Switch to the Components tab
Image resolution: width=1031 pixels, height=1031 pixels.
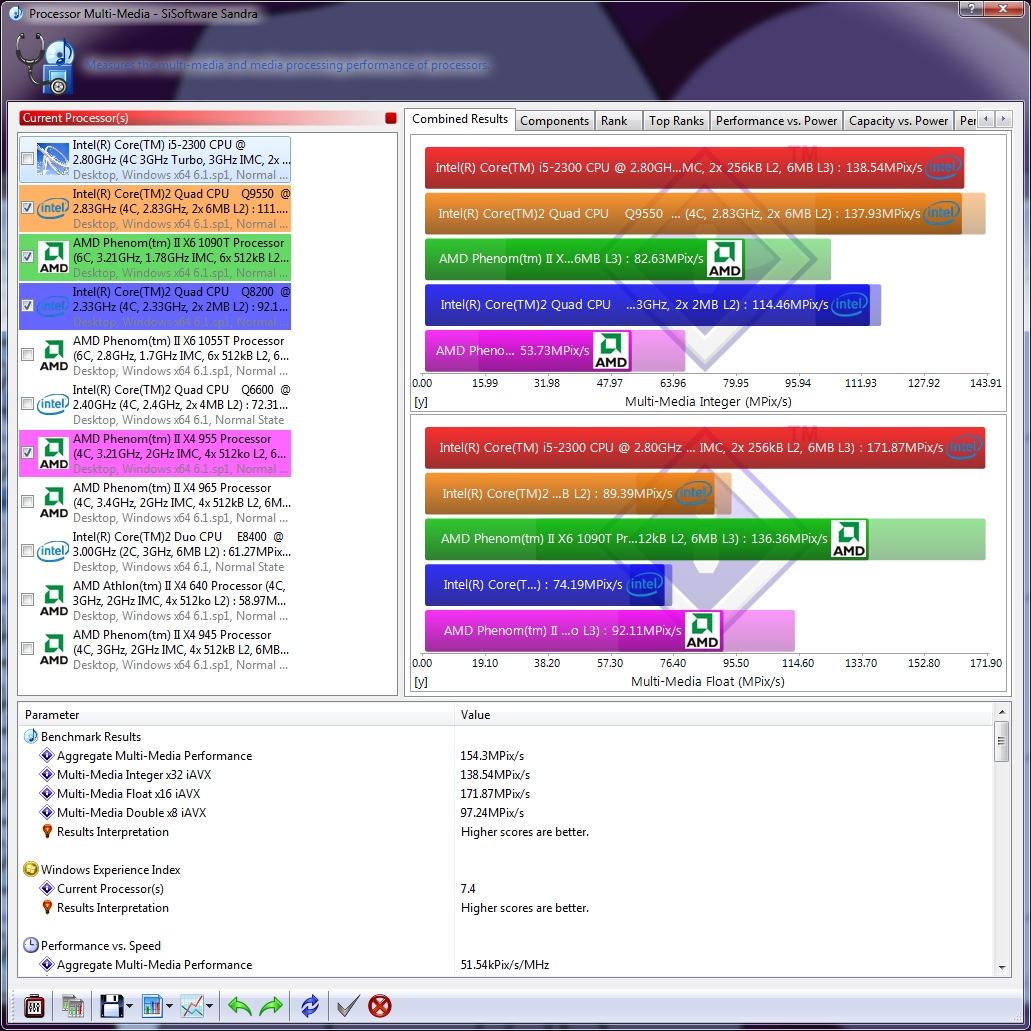[554, 121]
